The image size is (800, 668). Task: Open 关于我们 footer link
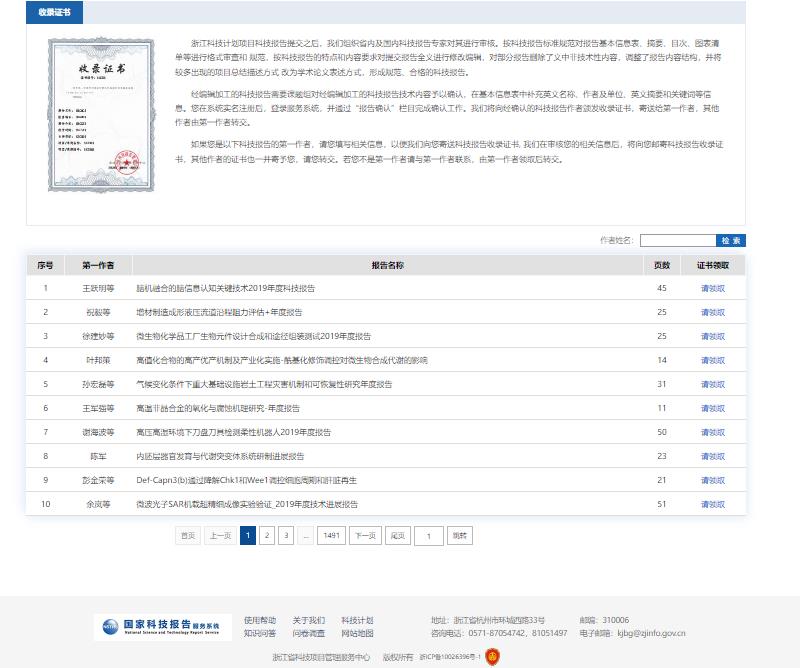pyautogui.click(x=308, y=620)
